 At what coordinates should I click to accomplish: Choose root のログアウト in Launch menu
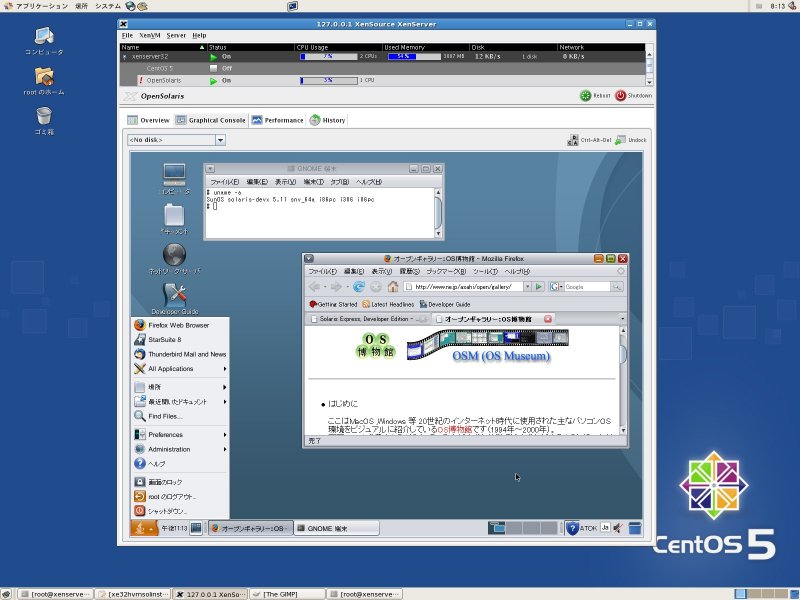(180, 496)
